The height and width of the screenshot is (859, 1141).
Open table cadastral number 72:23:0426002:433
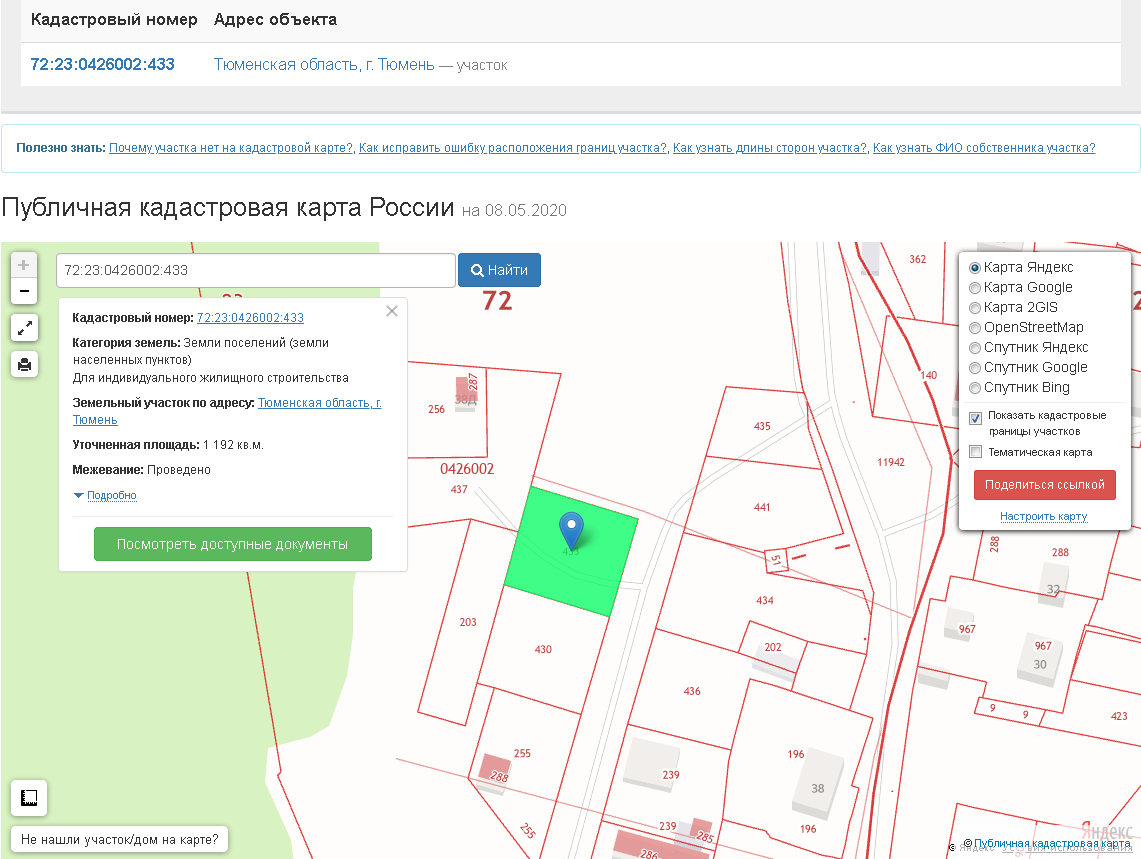(103, 64)
